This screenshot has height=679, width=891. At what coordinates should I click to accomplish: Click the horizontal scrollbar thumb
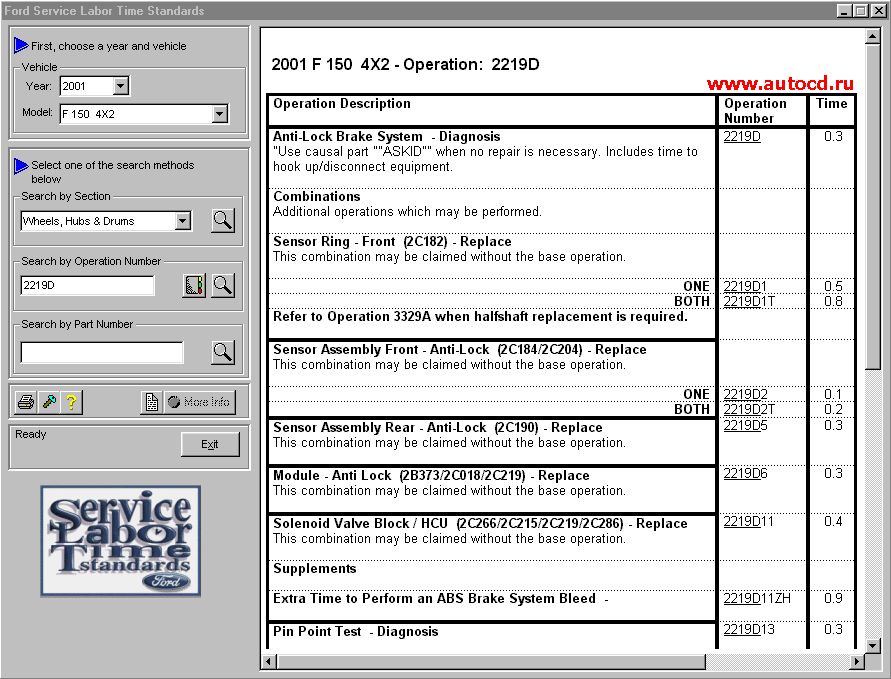tap(491, 661)
